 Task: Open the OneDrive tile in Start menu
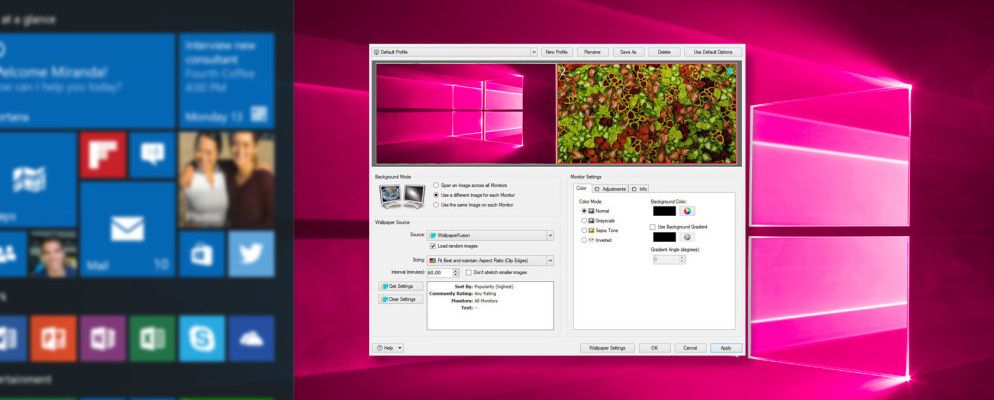[251, 339]
